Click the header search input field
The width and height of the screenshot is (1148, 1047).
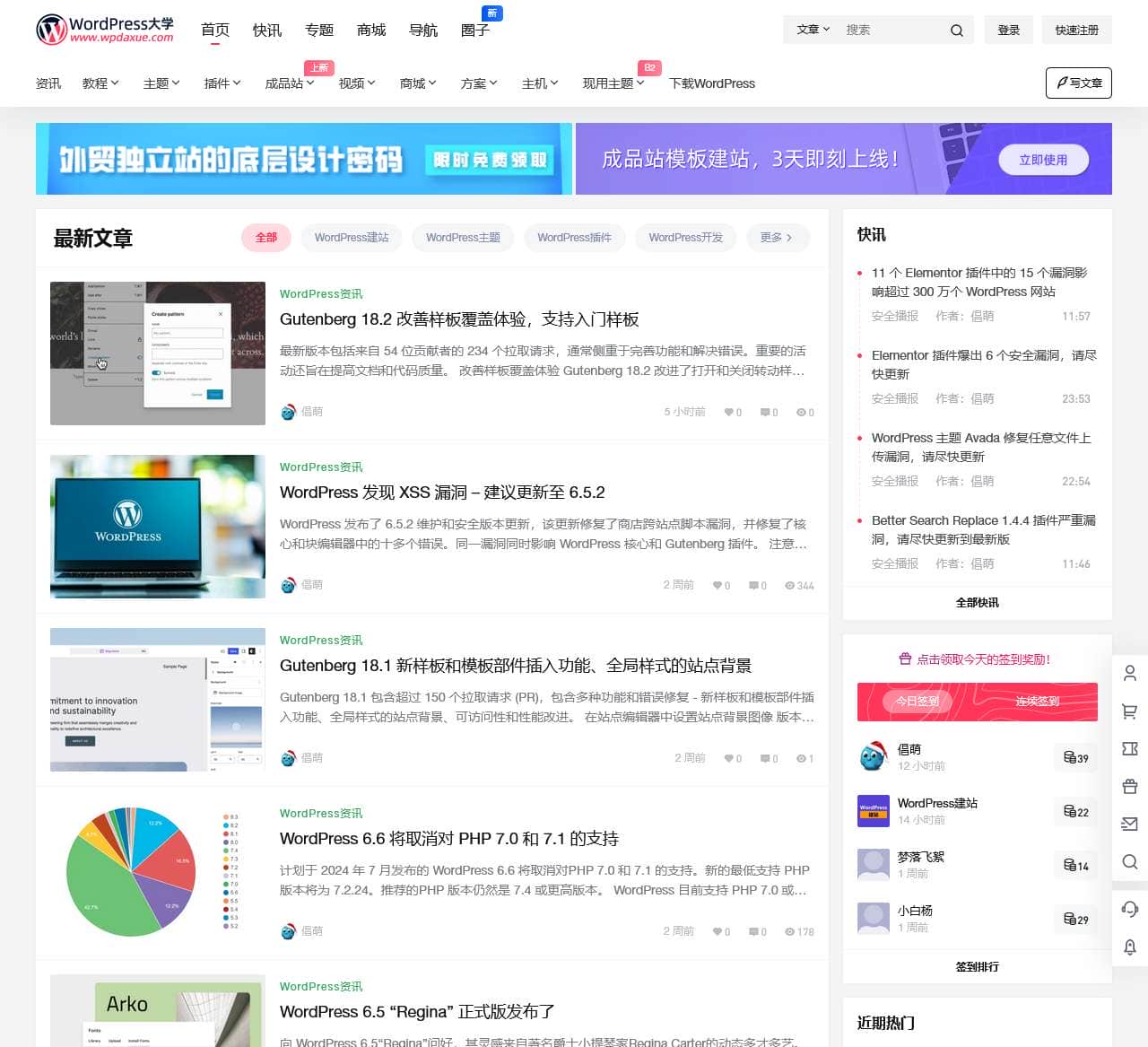click(892, 30)
